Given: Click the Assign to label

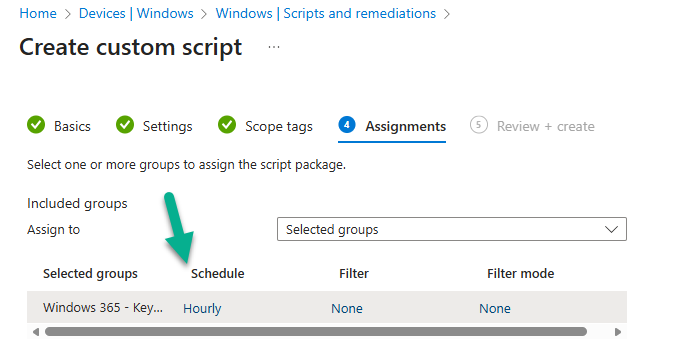Looking at the screenshot, I should (x=54, y=229).
